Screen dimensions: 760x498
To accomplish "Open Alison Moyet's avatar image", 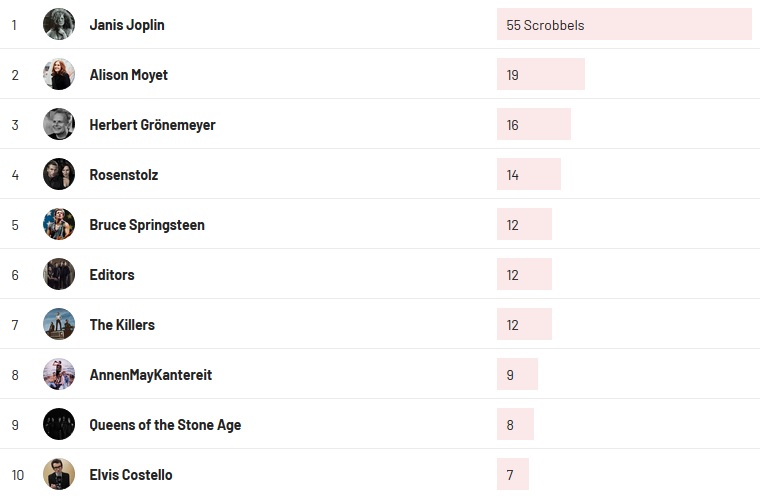I will 59,74.
